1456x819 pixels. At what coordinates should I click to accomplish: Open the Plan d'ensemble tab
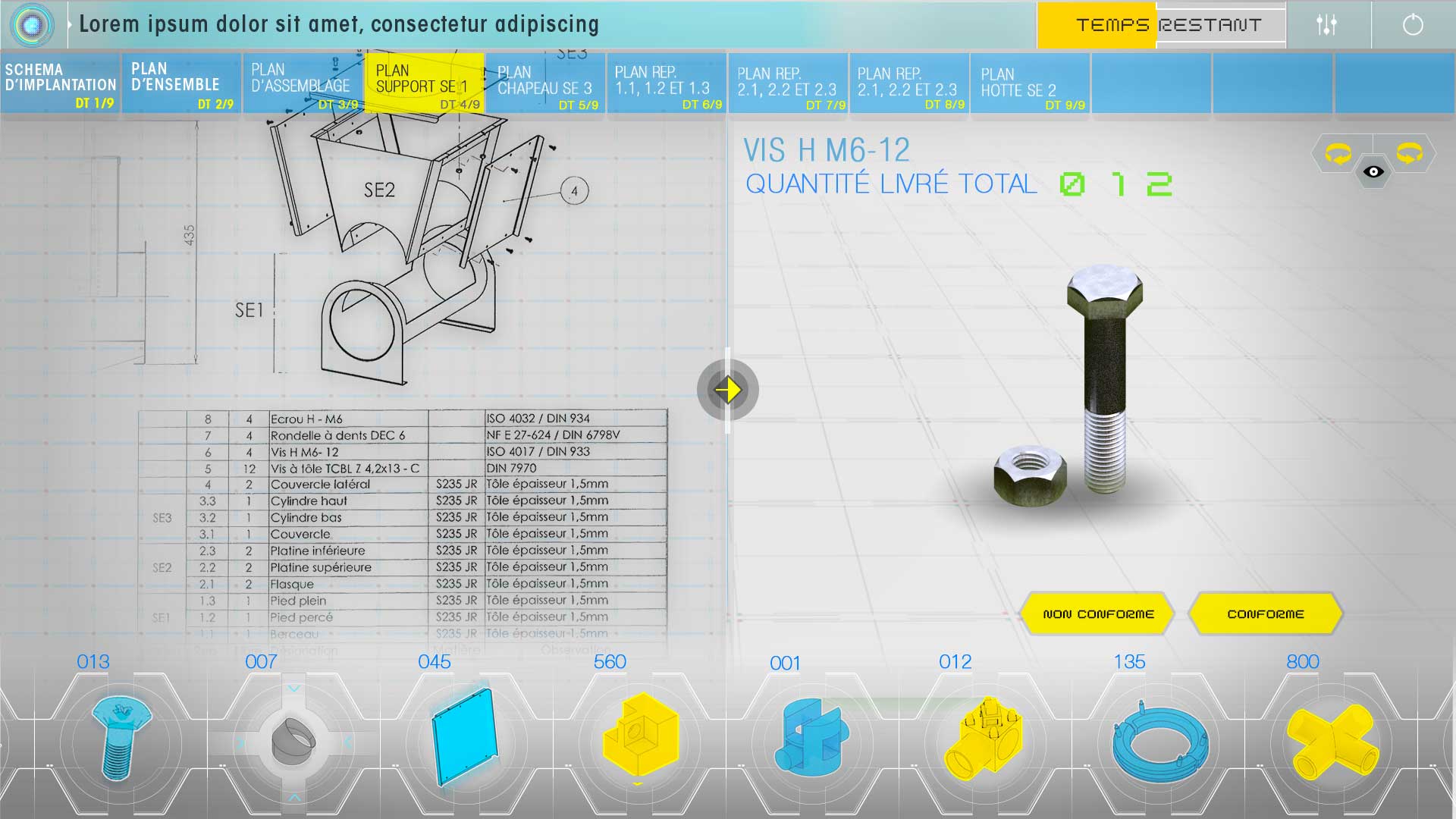click(181, 83)
